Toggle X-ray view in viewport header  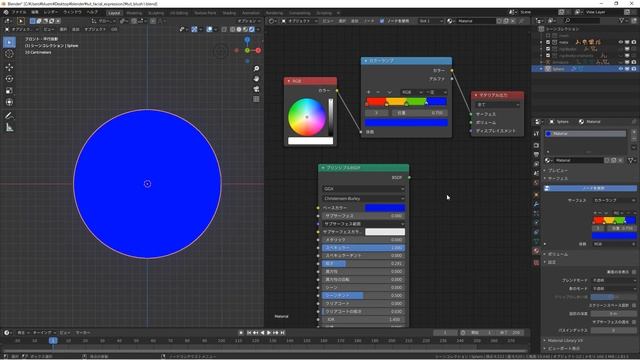tap(224, 29)
